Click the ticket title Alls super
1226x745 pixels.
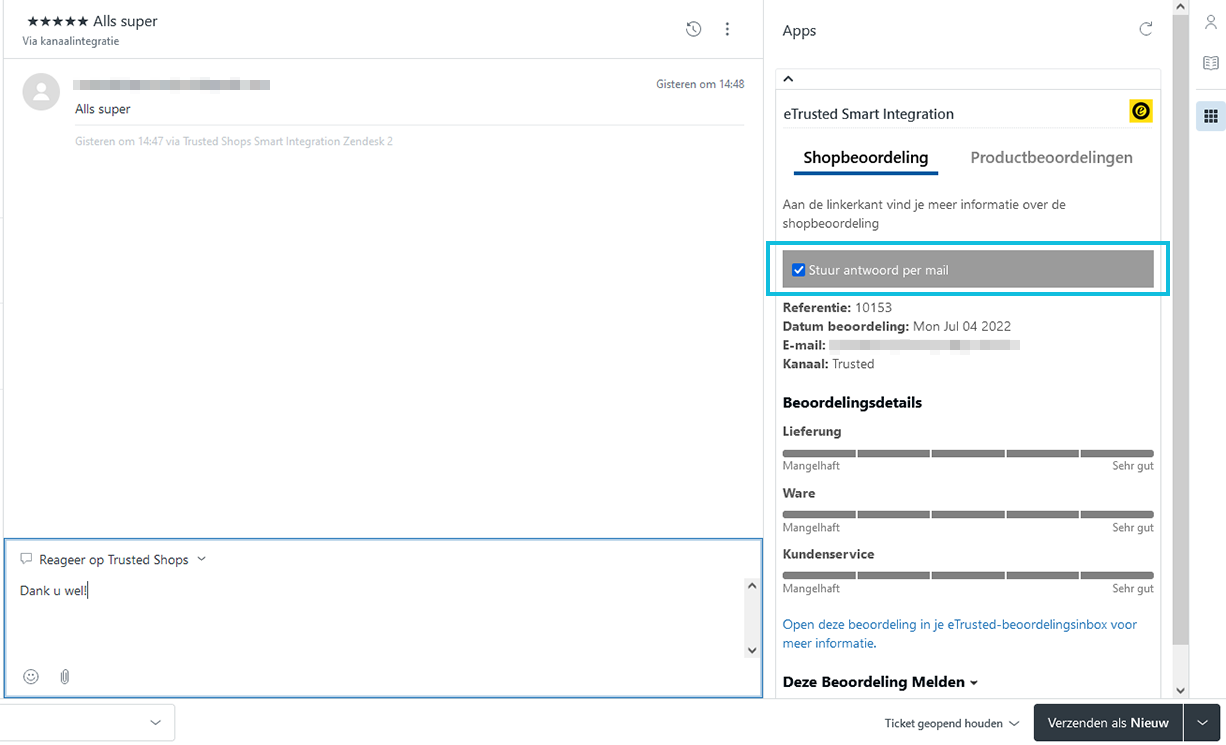(x=92, y=21)
